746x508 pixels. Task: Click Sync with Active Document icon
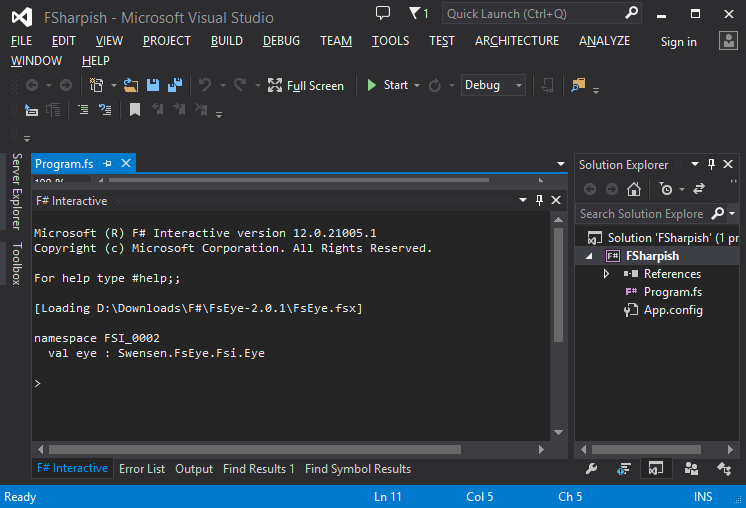pos(699,189)
